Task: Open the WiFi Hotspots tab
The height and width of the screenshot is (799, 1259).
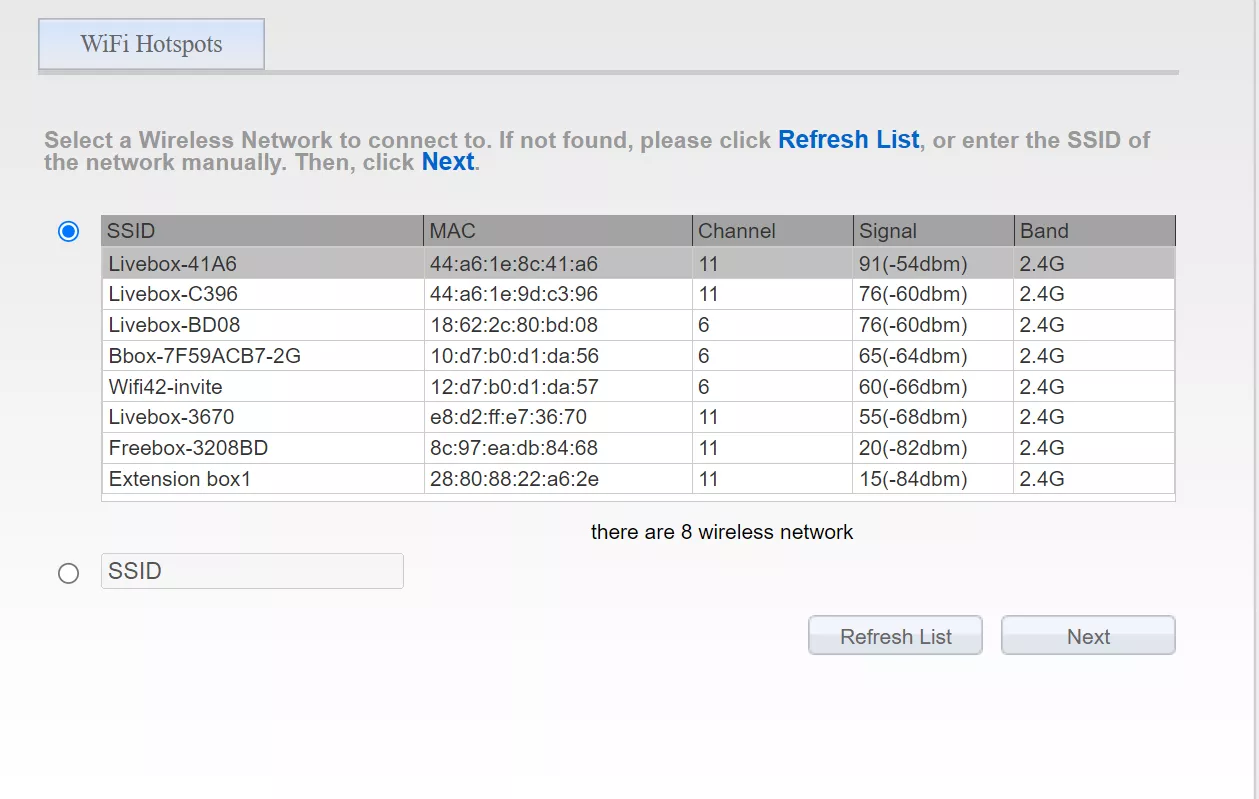Action: coord(151,45)
